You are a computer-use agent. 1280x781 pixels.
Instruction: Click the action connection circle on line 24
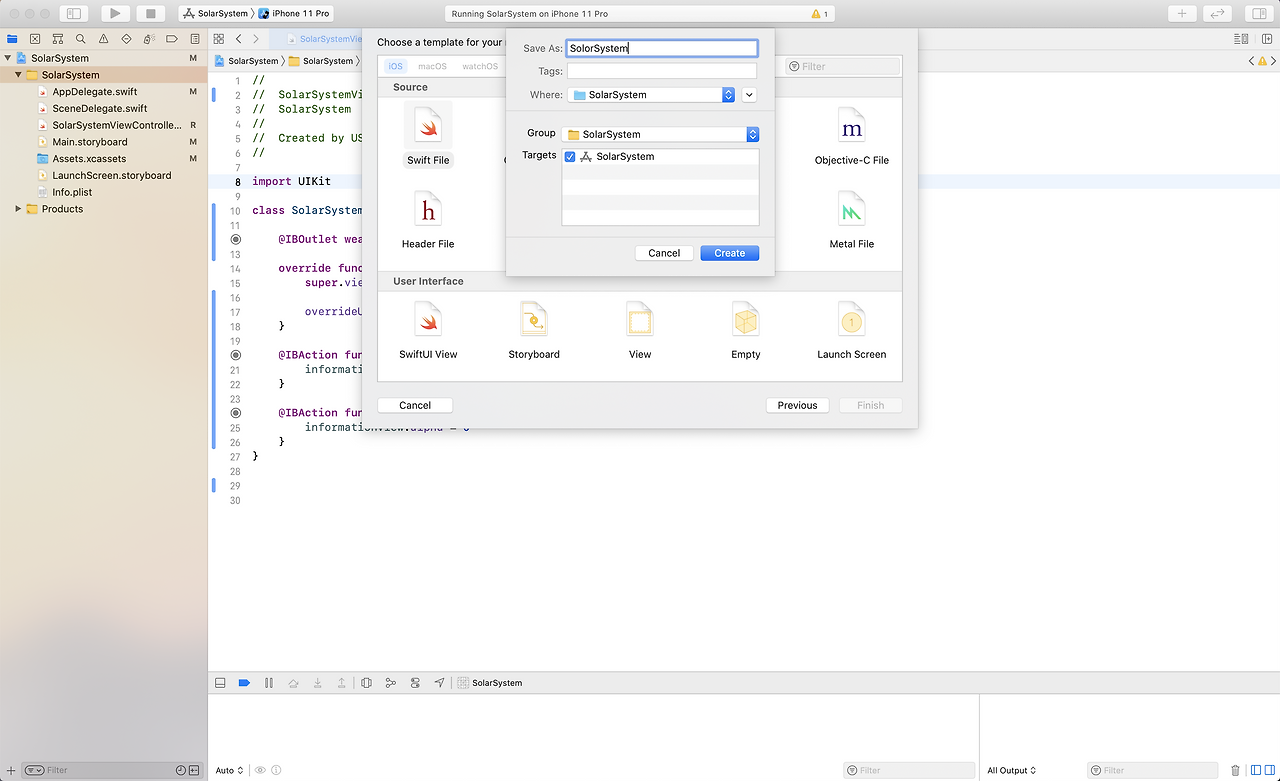(x=236, y=413)
